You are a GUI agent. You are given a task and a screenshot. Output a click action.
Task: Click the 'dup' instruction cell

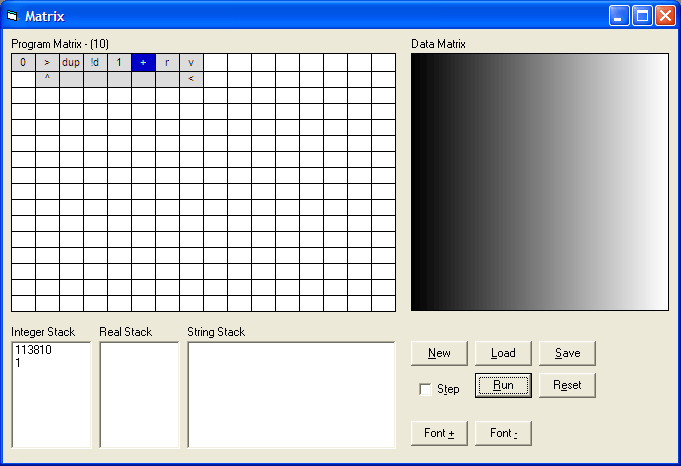[71, 62]
